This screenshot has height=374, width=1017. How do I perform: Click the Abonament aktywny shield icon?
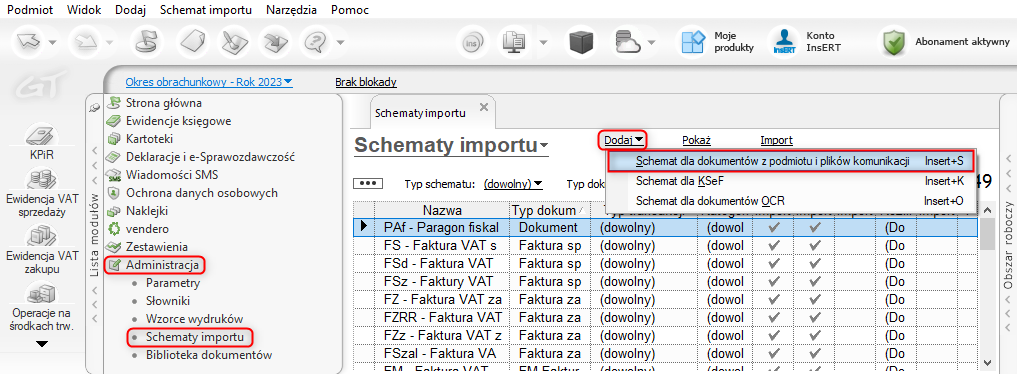895,42
